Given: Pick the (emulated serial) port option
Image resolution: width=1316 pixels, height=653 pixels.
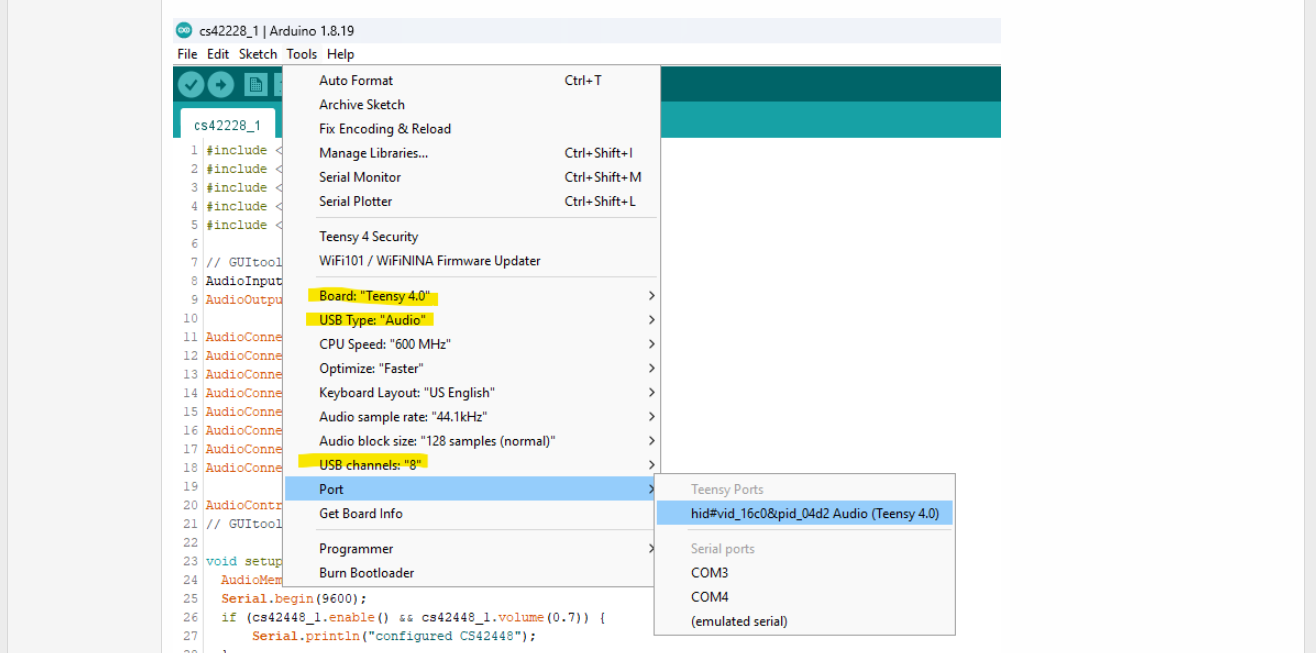Looking at the screenshot, I should 739,621.
